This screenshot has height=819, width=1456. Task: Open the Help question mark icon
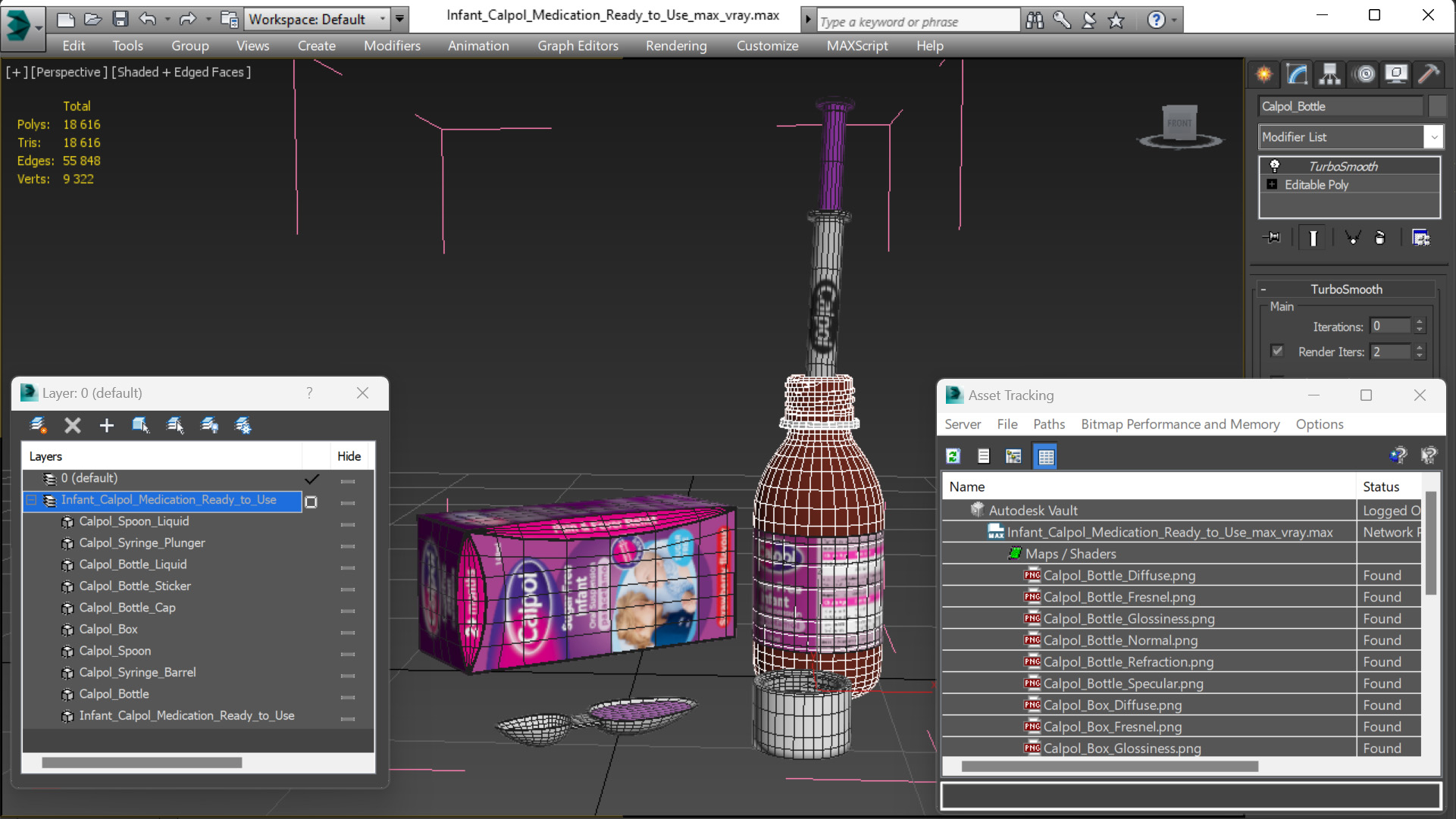pos(1156,20)
